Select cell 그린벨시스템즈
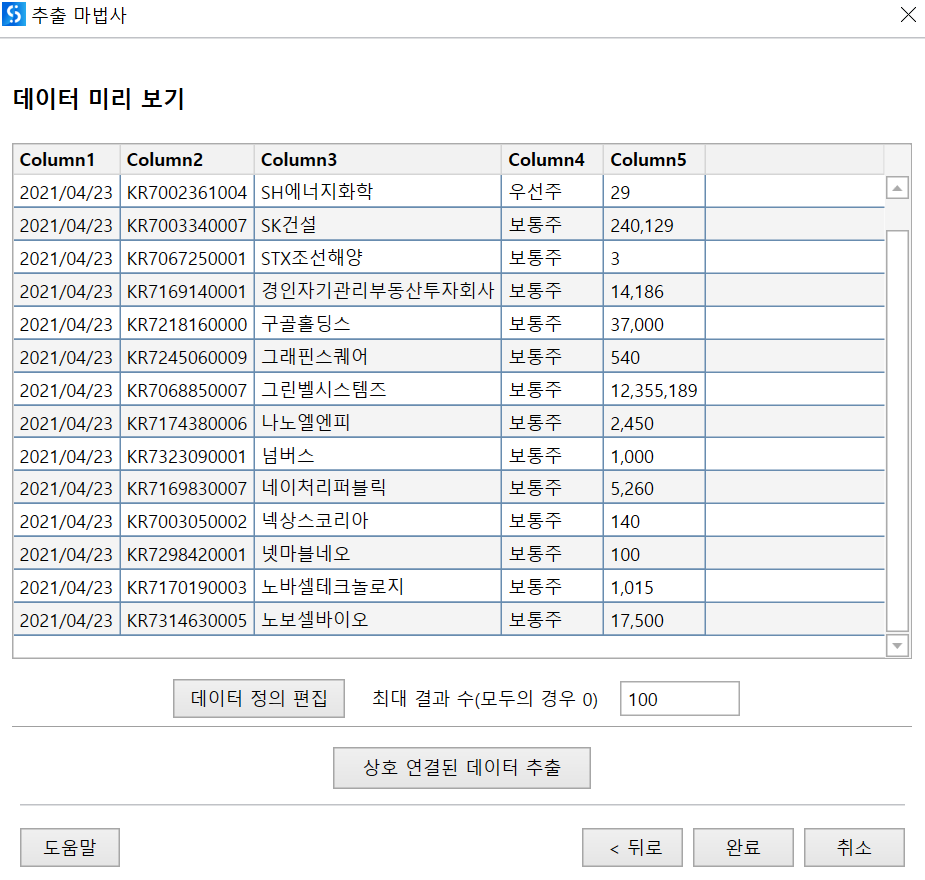The height and width of the screenshot is (880, 925). point(378,390)
